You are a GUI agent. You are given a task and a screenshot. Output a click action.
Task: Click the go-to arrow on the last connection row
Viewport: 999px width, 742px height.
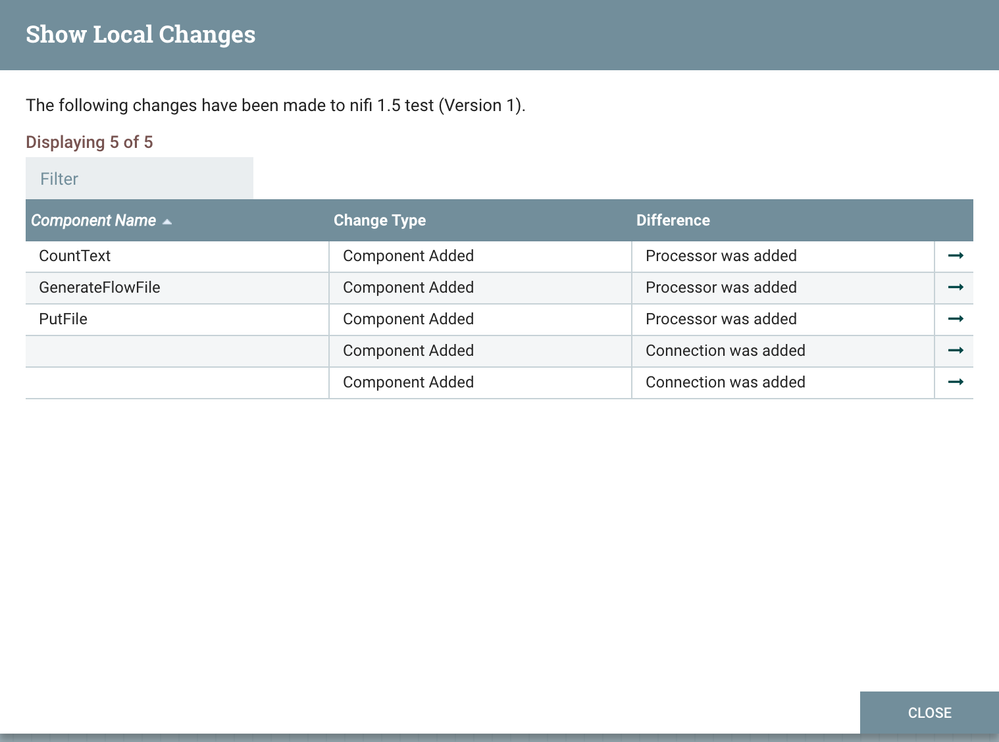coord(954,383)
